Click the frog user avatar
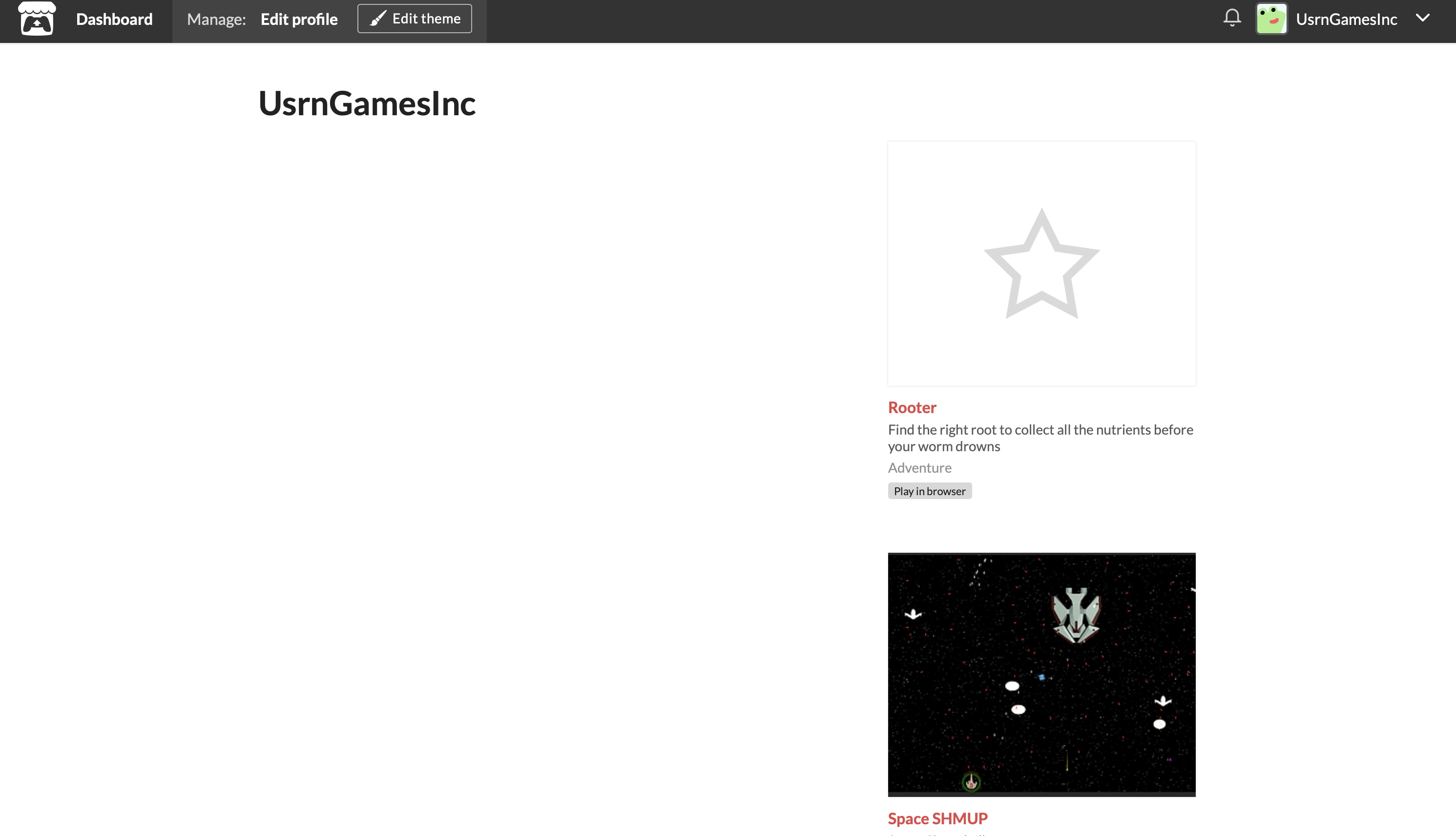Screen dimensions: 1456x836 pyautogui.click(x=1271, y=19)
